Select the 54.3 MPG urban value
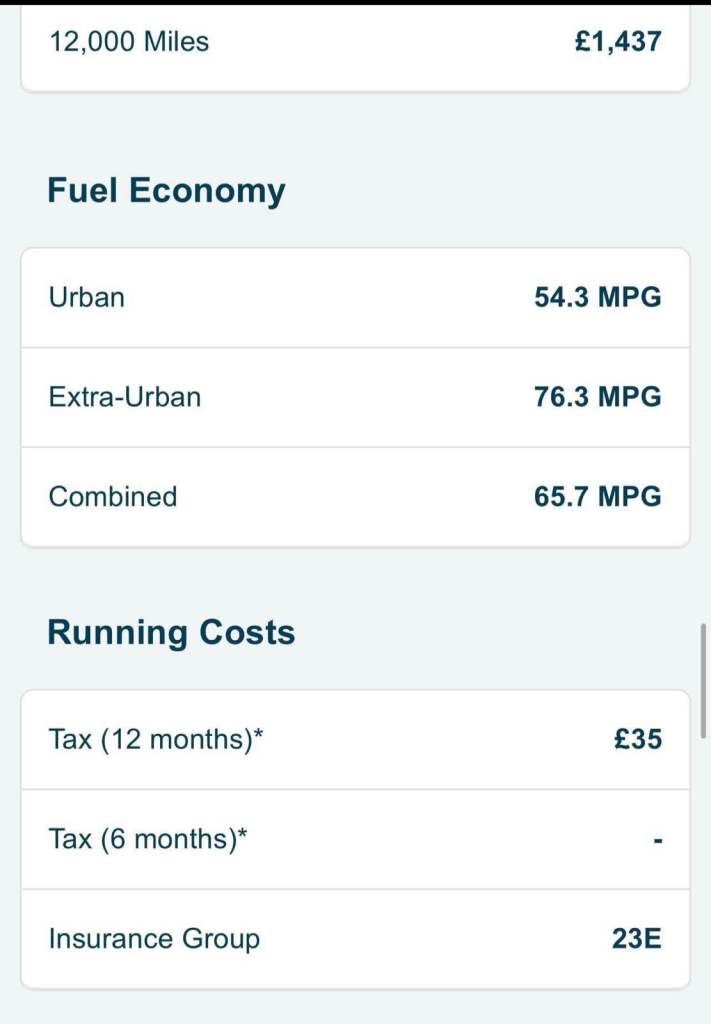This screenshot has width=711, height=1024. [x=597, y=297]
